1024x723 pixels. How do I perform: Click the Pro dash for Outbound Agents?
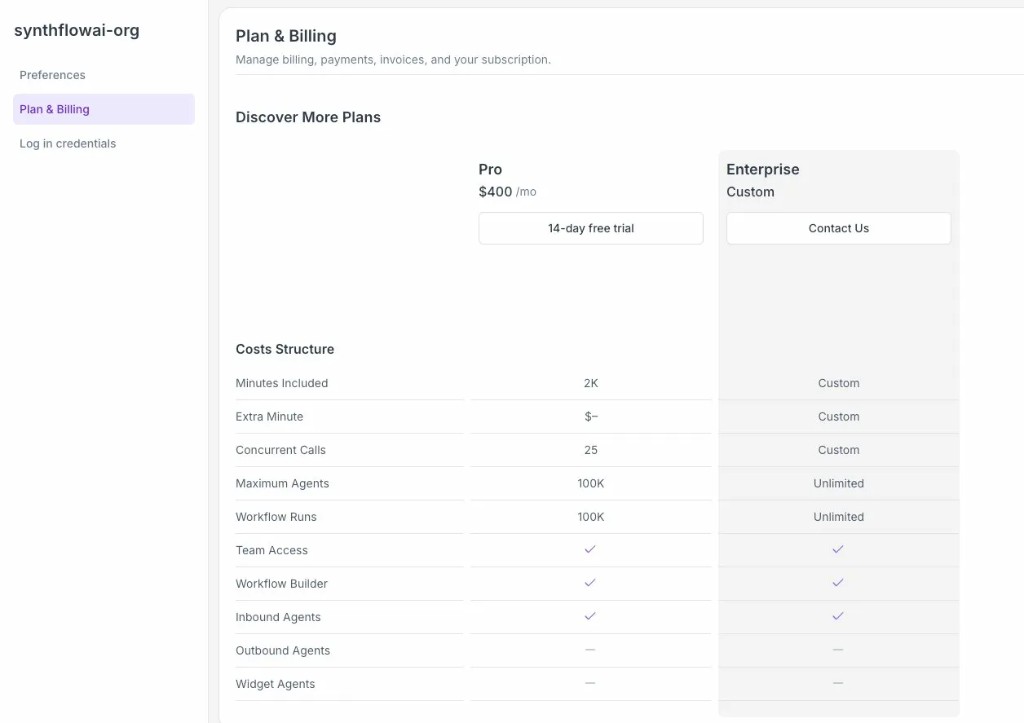point(590,650)
